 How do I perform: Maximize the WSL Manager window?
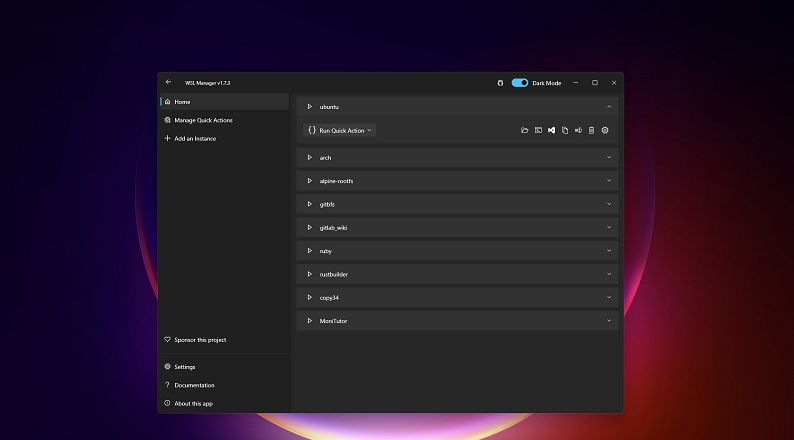pyautogui.click(x=595, y=83)
